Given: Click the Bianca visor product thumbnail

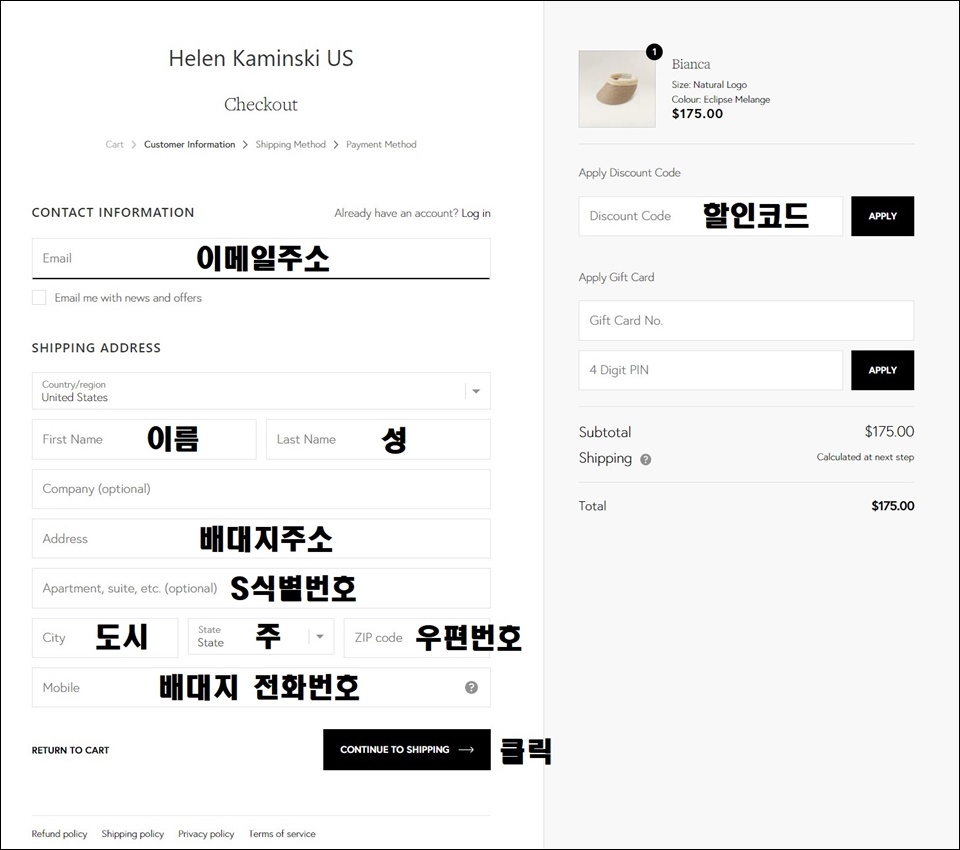Looking at the screenshot, I should click(x=617, y=89).
